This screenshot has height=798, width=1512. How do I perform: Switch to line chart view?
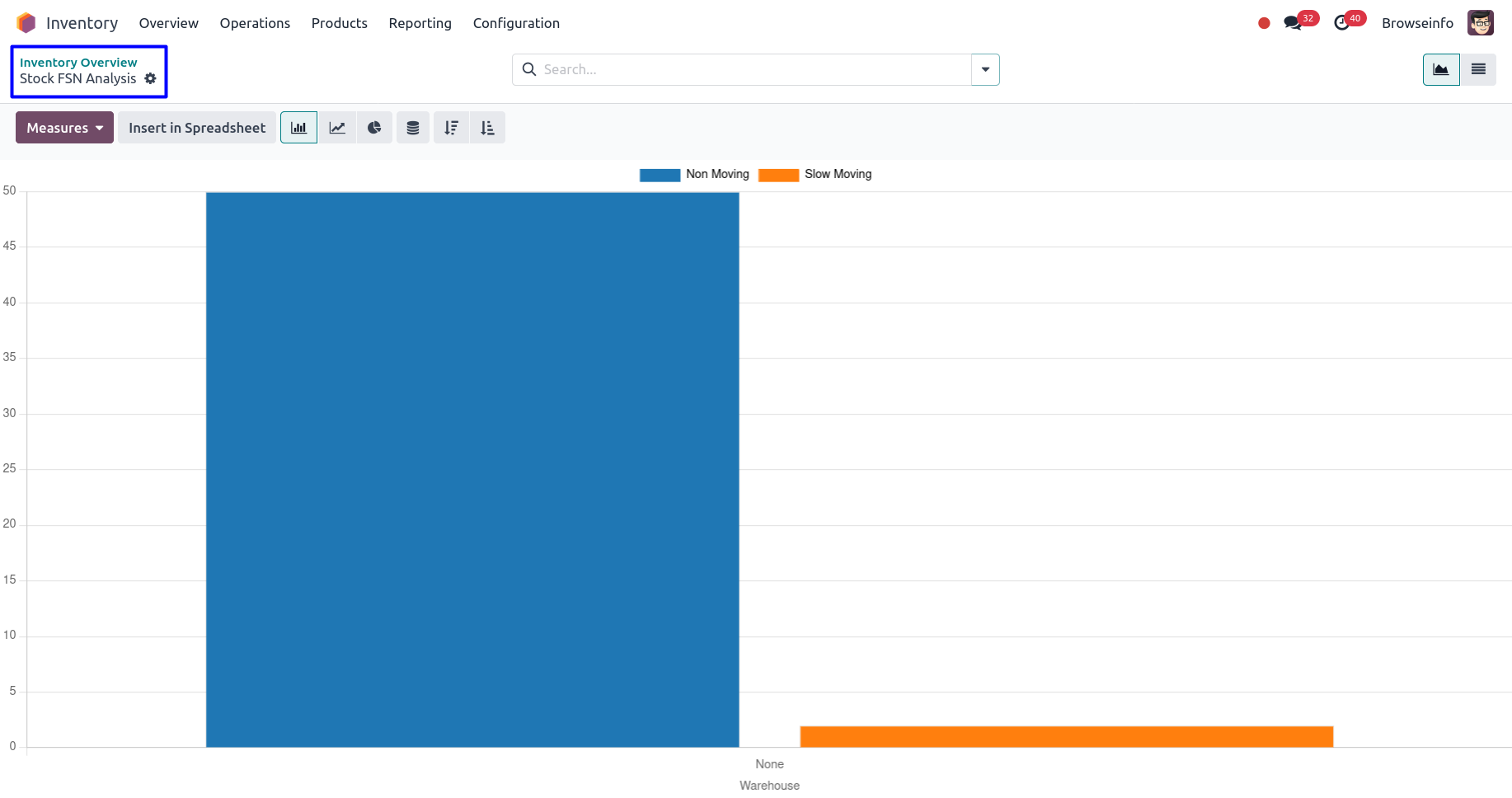click(337, 128)
